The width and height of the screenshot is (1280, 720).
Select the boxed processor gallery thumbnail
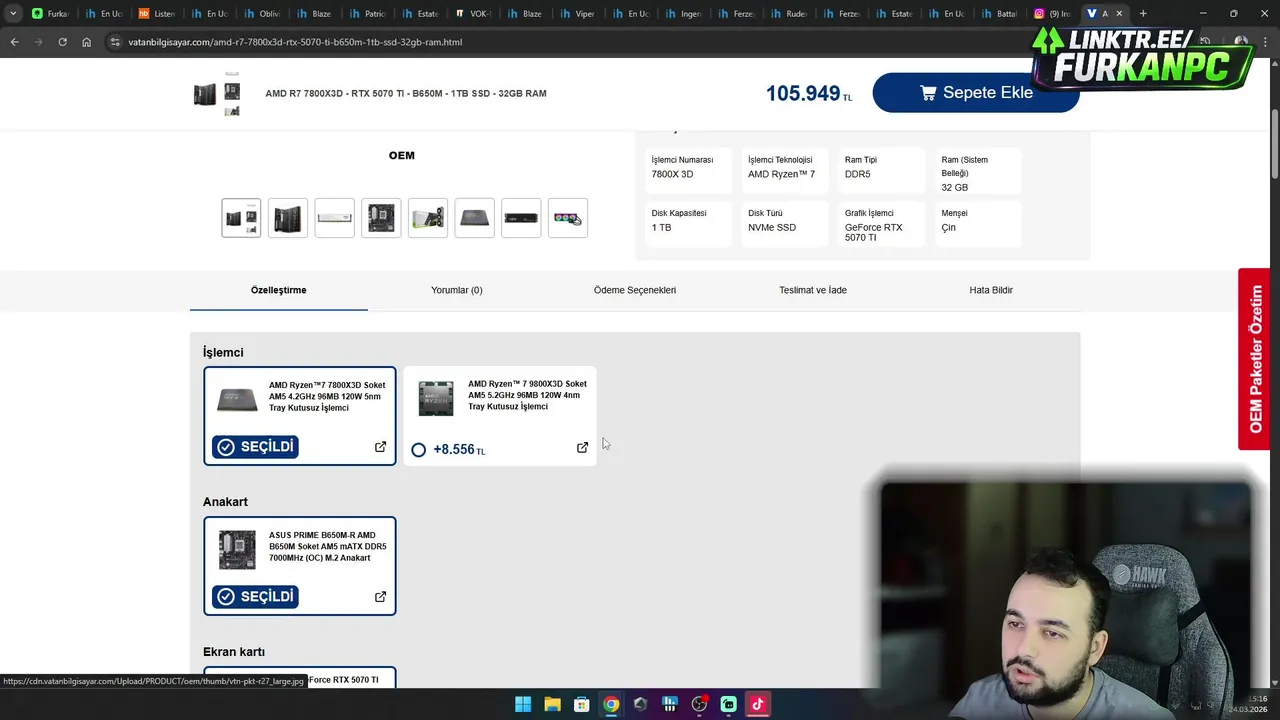pos(474,218)
